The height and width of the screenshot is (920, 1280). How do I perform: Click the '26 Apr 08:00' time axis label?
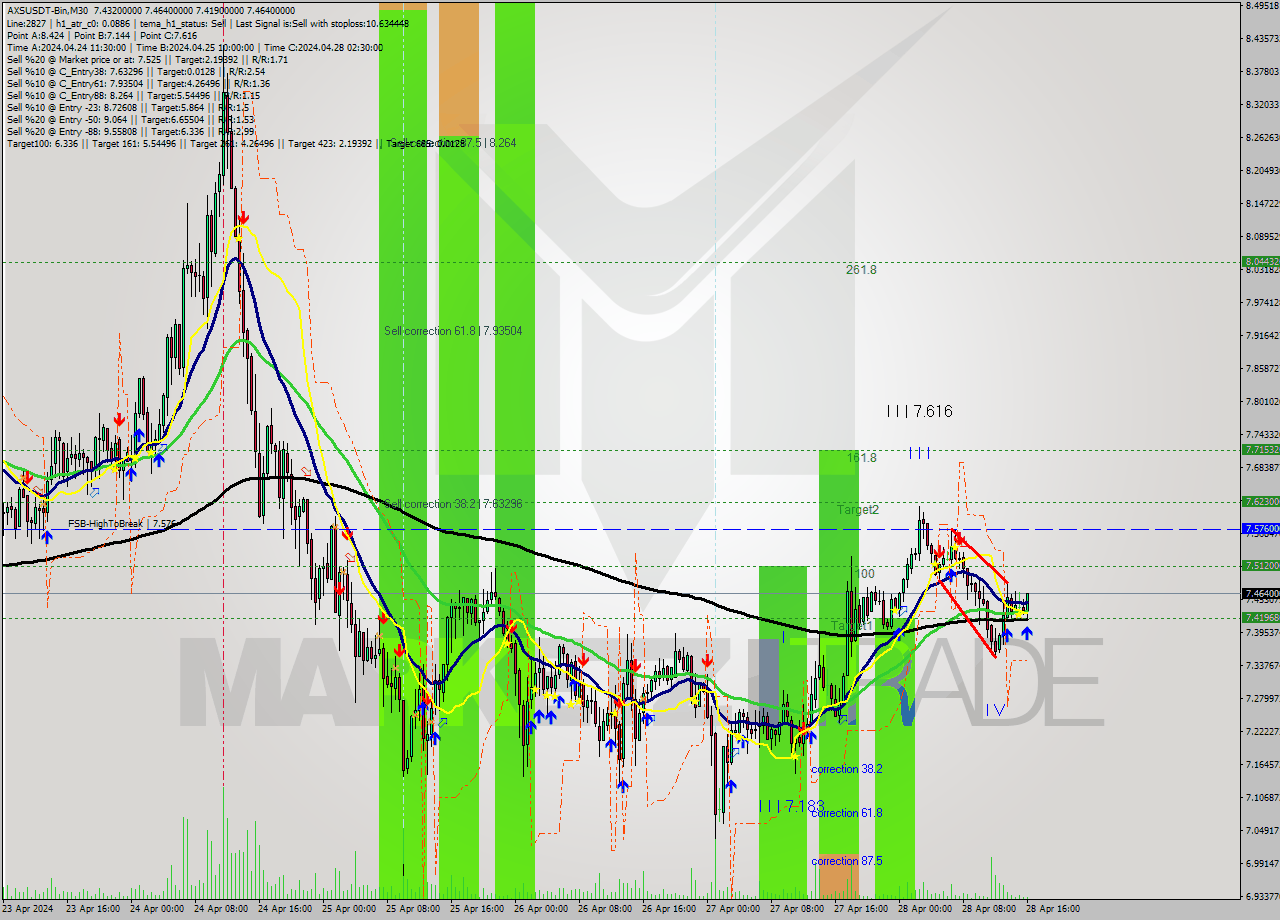603,909
